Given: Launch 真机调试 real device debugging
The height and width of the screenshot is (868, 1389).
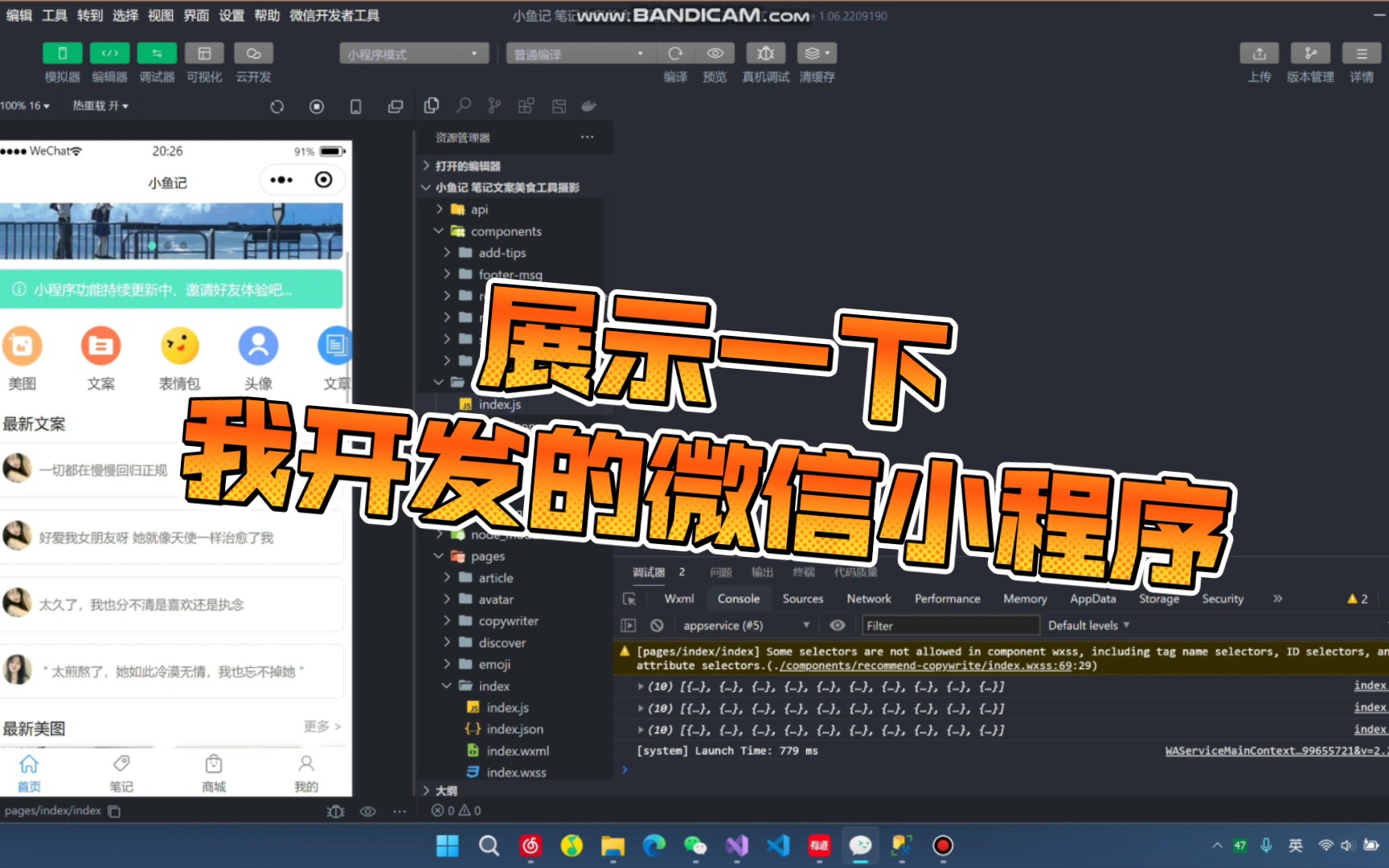Looking at the screenshot, I should pyautogui.click(x=765, y=53).
